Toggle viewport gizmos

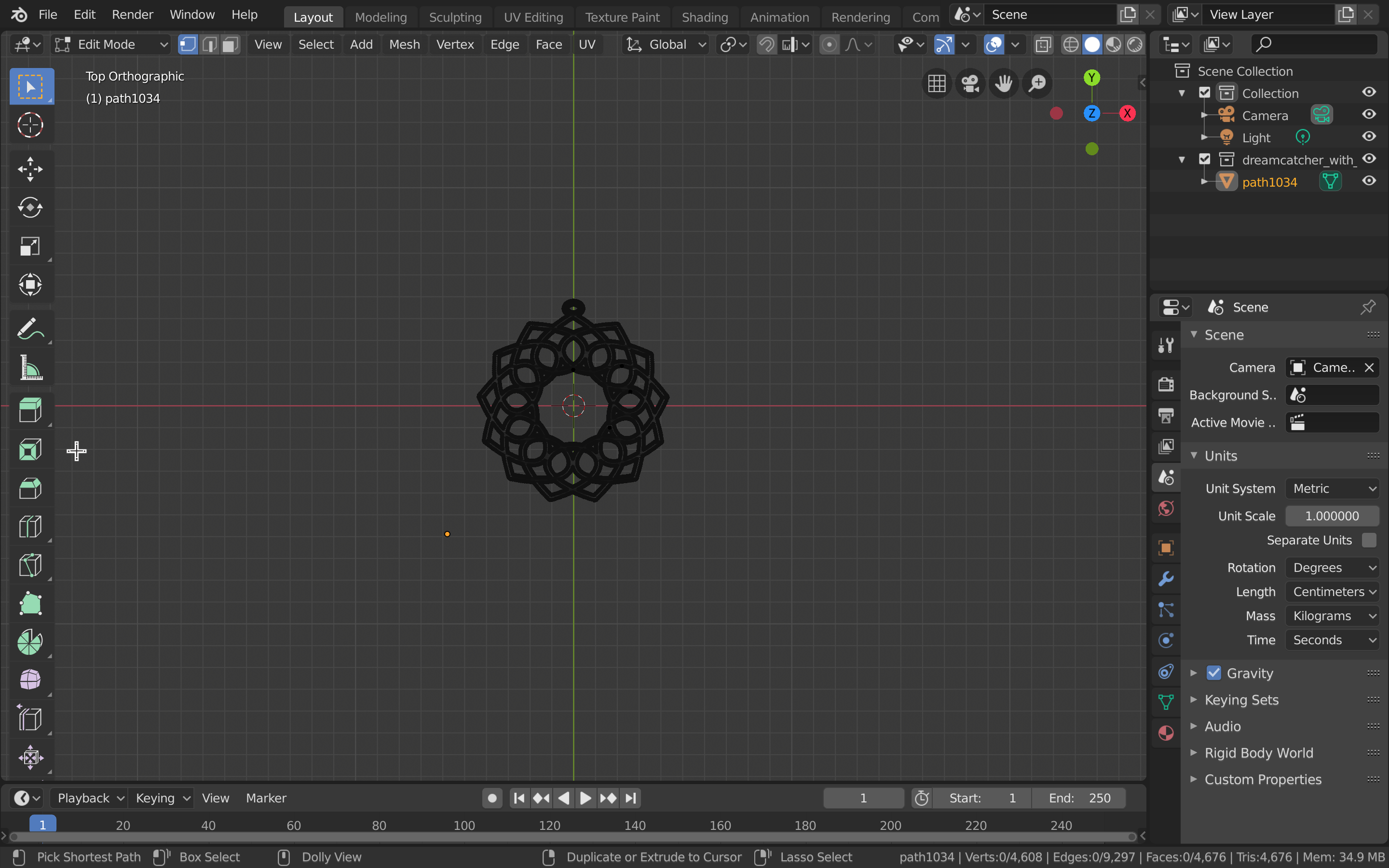point(943,44)
